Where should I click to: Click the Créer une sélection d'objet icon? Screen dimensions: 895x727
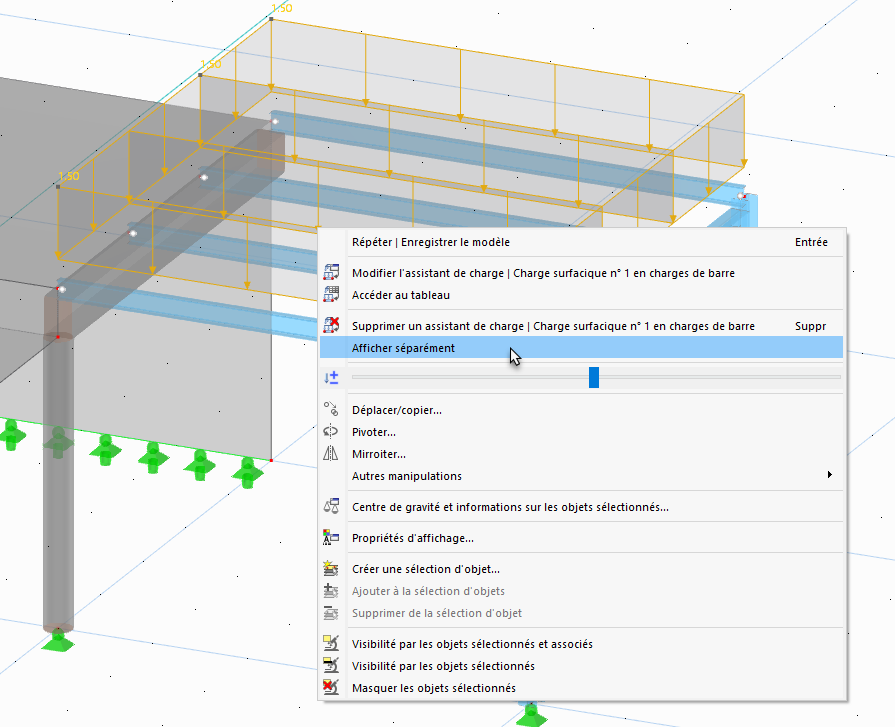(x=331, y=568)
